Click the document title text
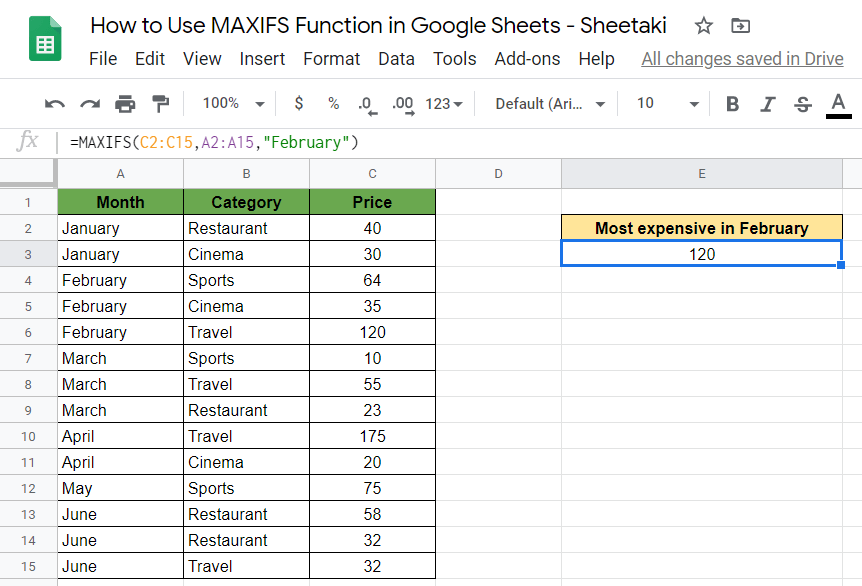This screenshot has height=586, width=862. point(378,25)
